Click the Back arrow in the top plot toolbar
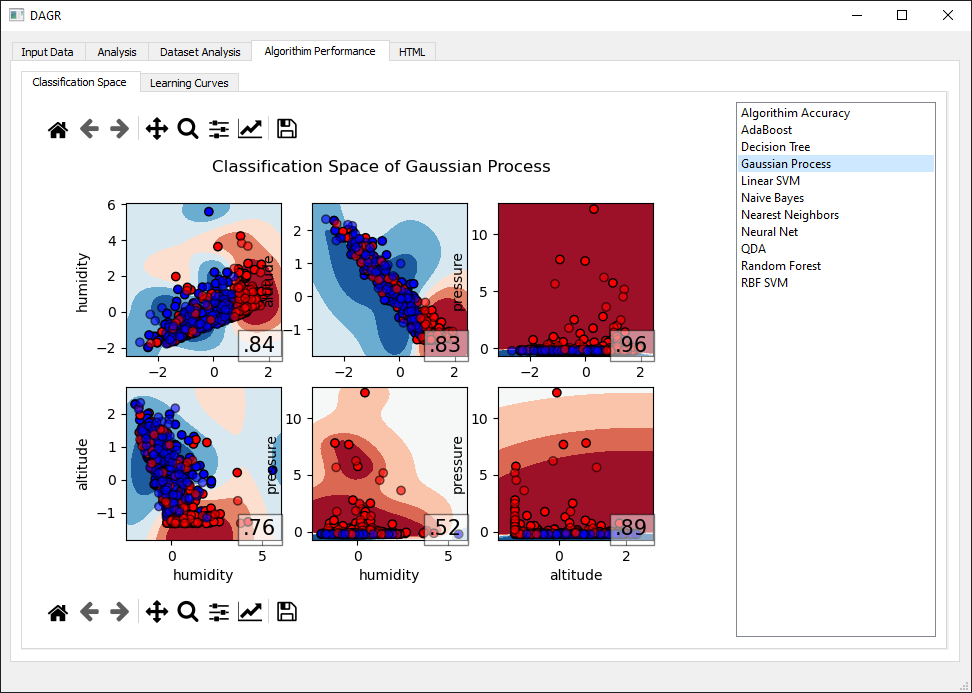The height and width of the screenshot is (693, 972). pos(89,129)
